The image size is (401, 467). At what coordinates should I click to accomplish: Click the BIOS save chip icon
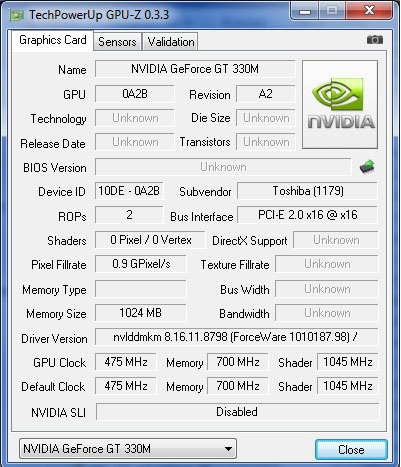(x=367, y=167)
